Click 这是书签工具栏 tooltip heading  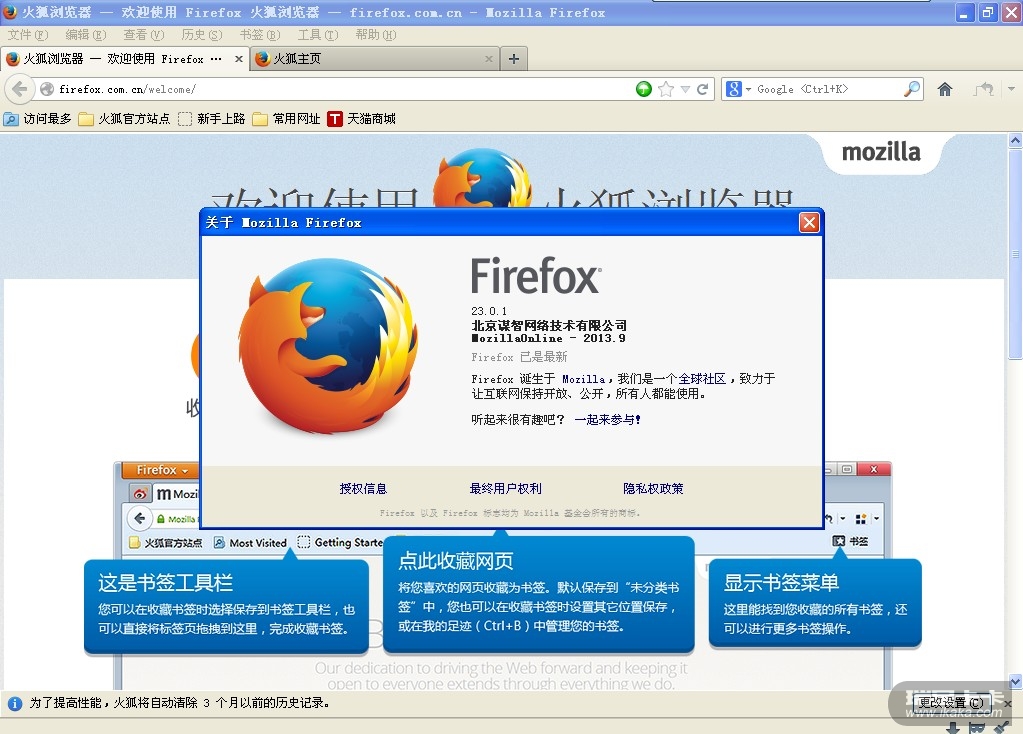coord(165,583)
